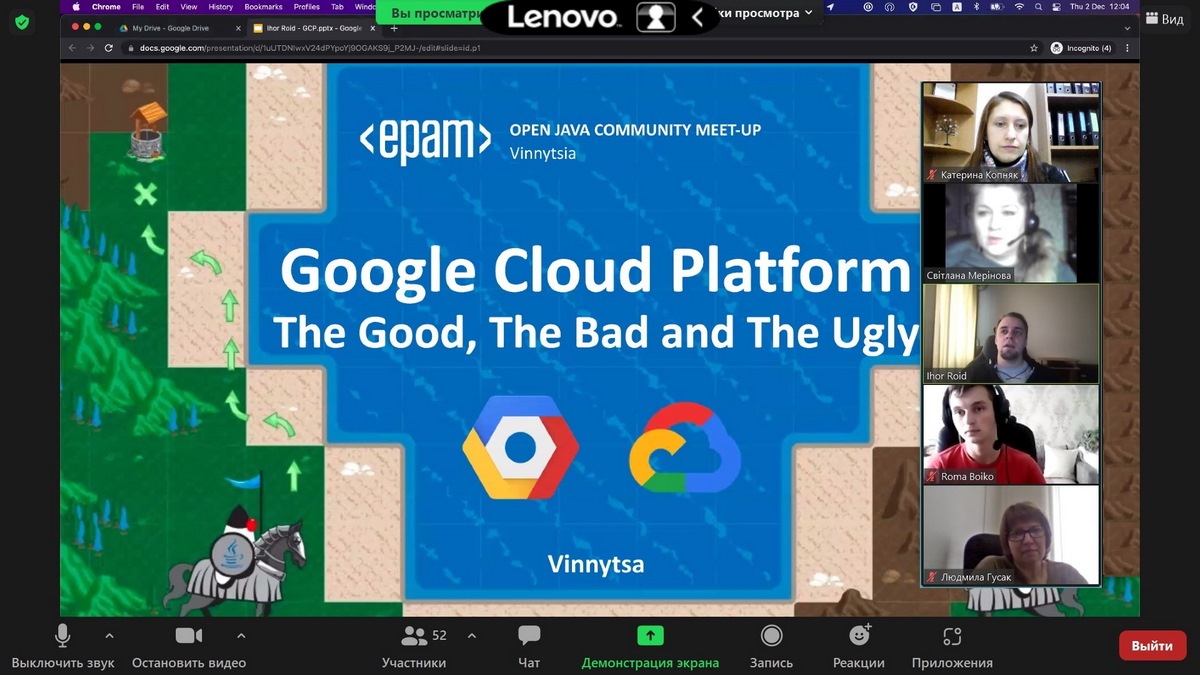This screenshot has width=1200, height=675.
Task: Open the Участники participants panel
Action: click(x=414, y=636)
